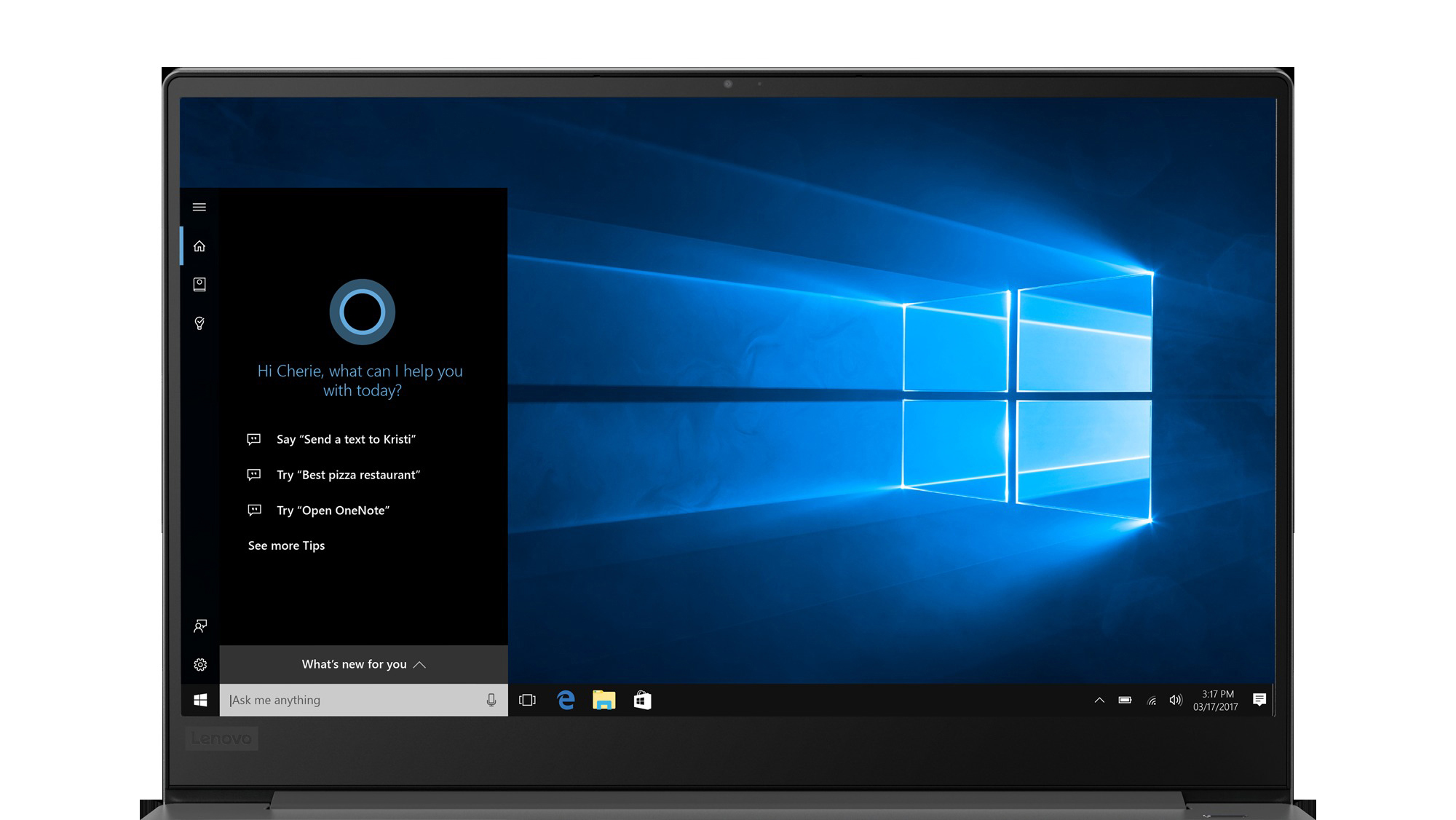The image size is (1456, 820).
Task: Click the Cortana greeting text "Hi Cherie"
Action: [290, 371]
